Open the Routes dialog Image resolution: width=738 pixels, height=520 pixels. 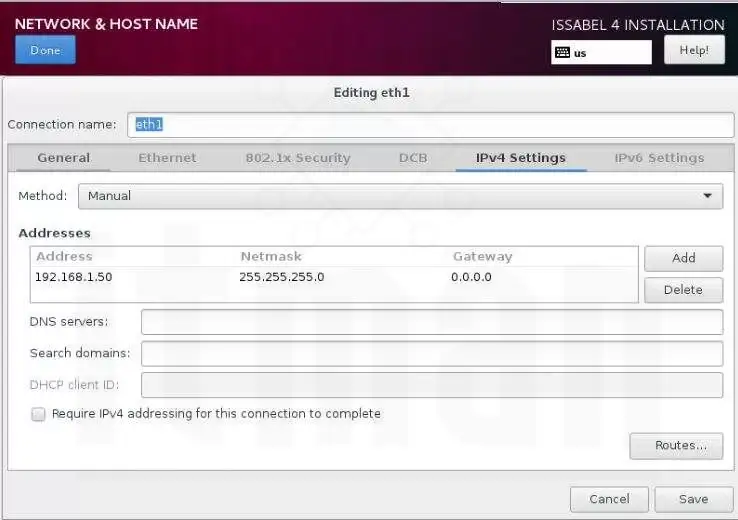tap(676, 446)
